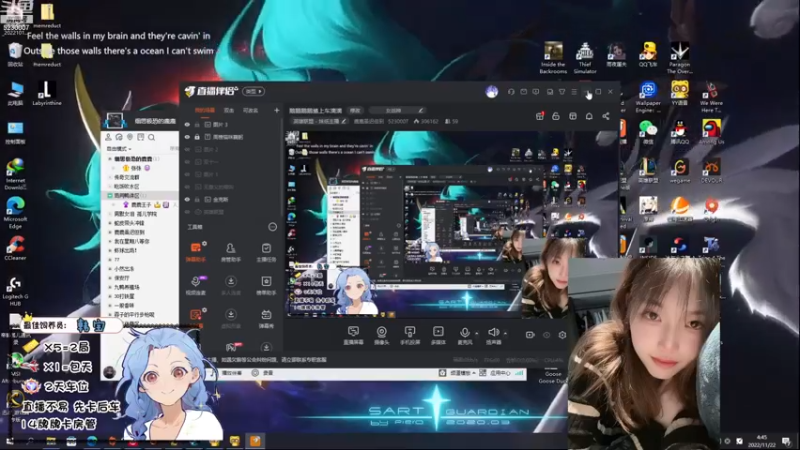Image resolution: width=800 pixels, height=450 pixels.
Task: Expand the speaker options arrow
Action: coord(505,334)
